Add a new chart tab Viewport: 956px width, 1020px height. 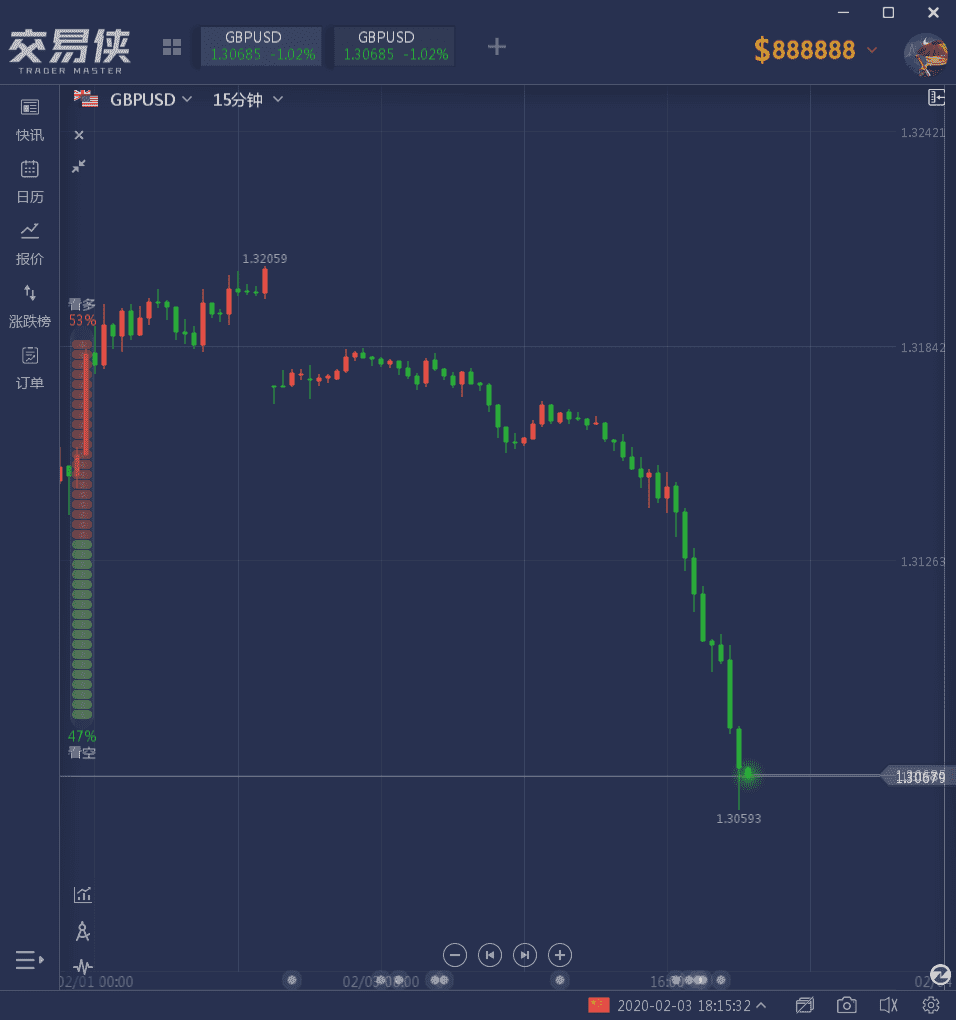click(x=496, y=46)
